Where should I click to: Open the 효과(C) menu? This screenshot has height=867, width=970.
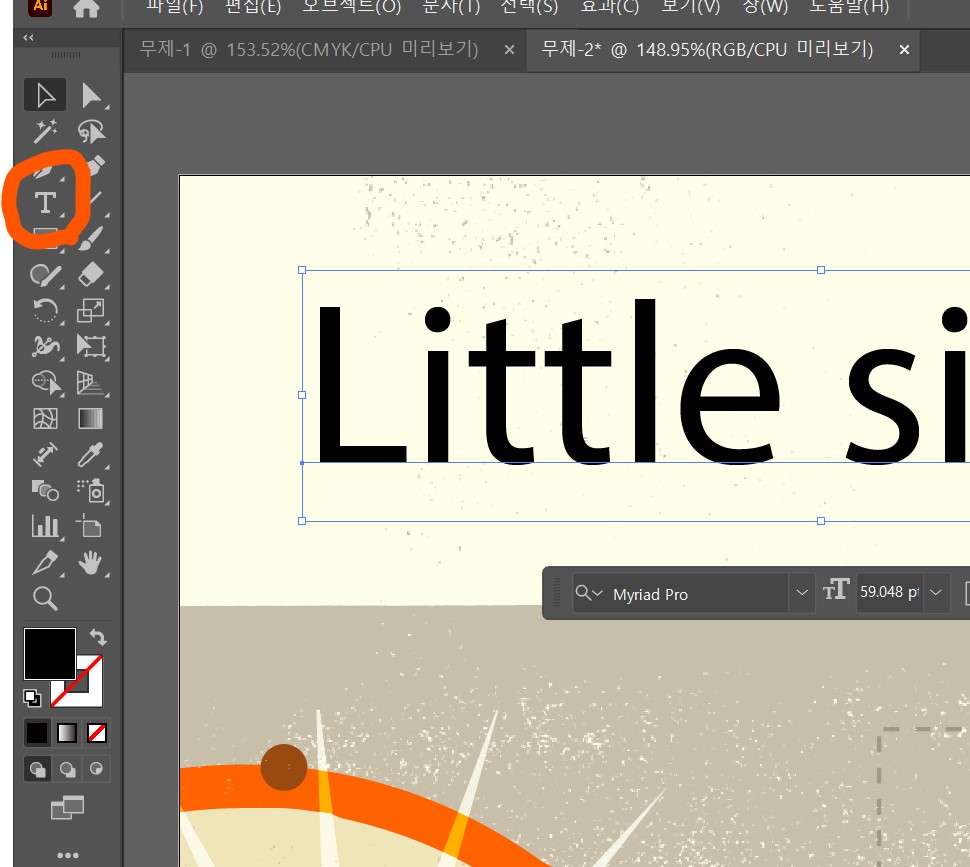pos(609,7)
